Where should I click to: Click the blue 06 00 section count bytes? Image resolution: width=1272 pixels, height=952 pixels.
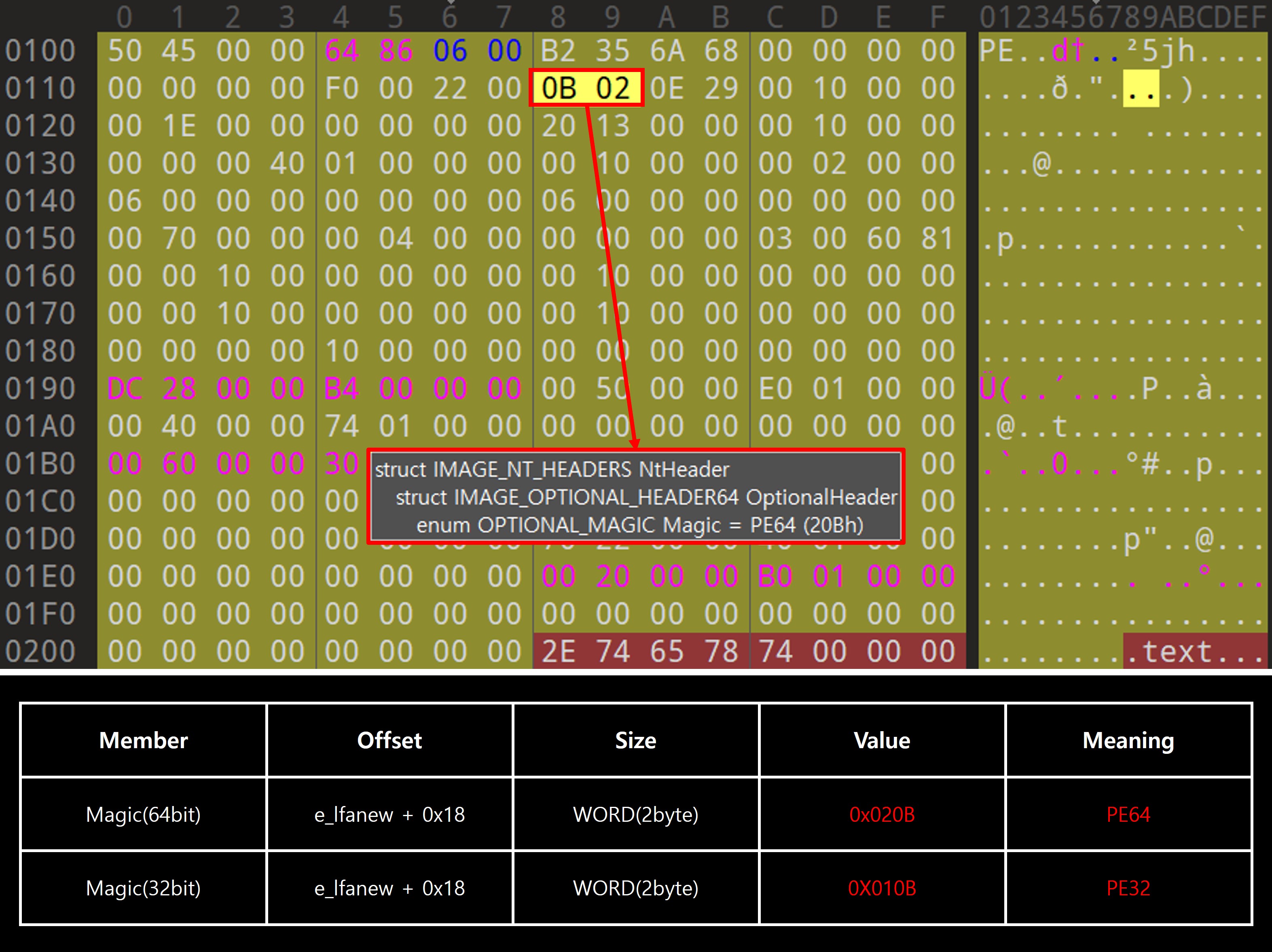(477, 51)
